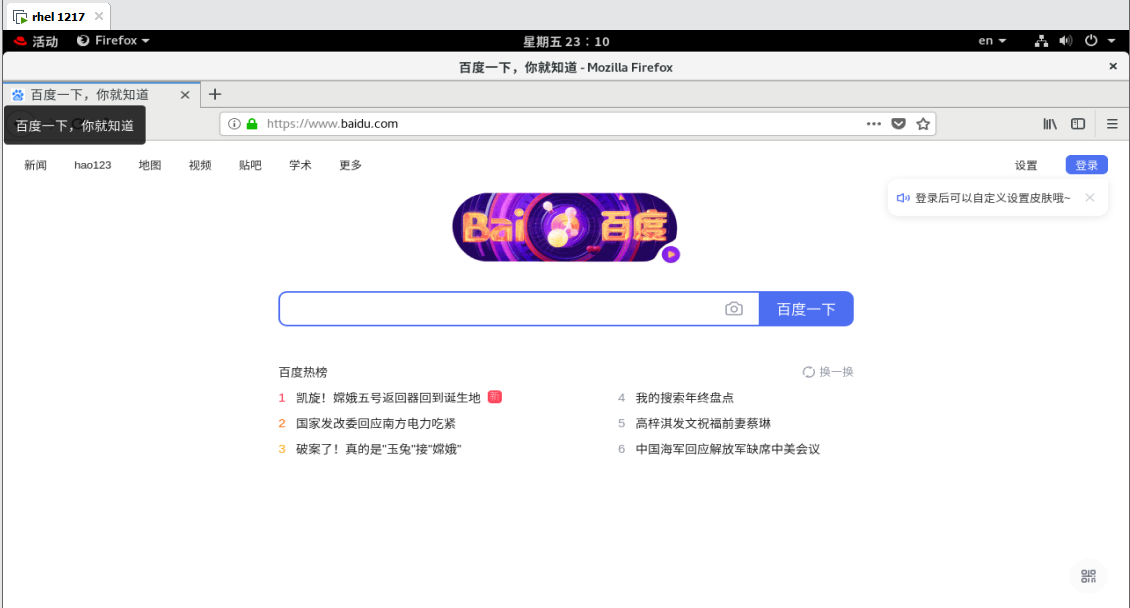Open Firefox Library icon
The image size is (1130, 608).
click(x=1050, y=124)
